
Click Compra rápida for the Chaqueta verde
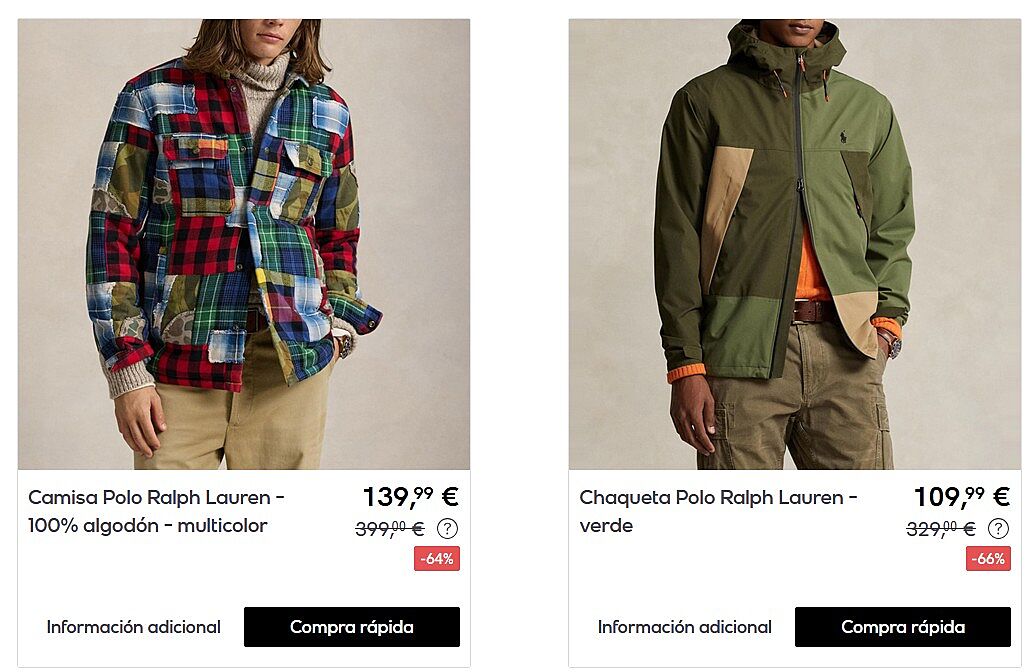click(903, 627)
